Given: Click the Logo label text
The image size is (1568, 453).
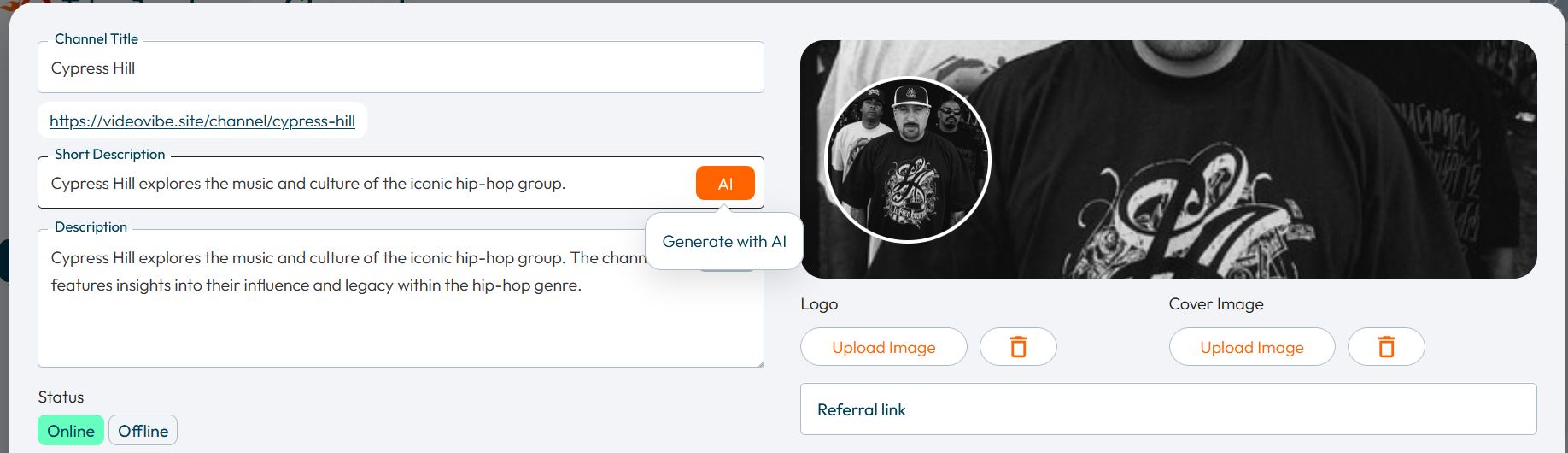Looking at the screenshot, I should 819,304.
